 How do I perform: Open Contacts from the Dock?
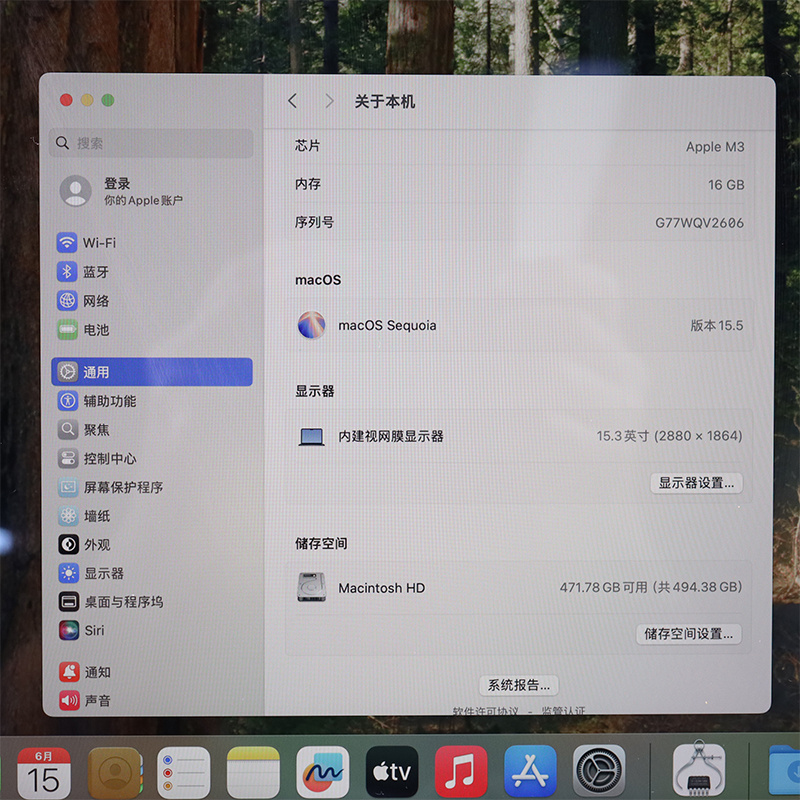115,772
